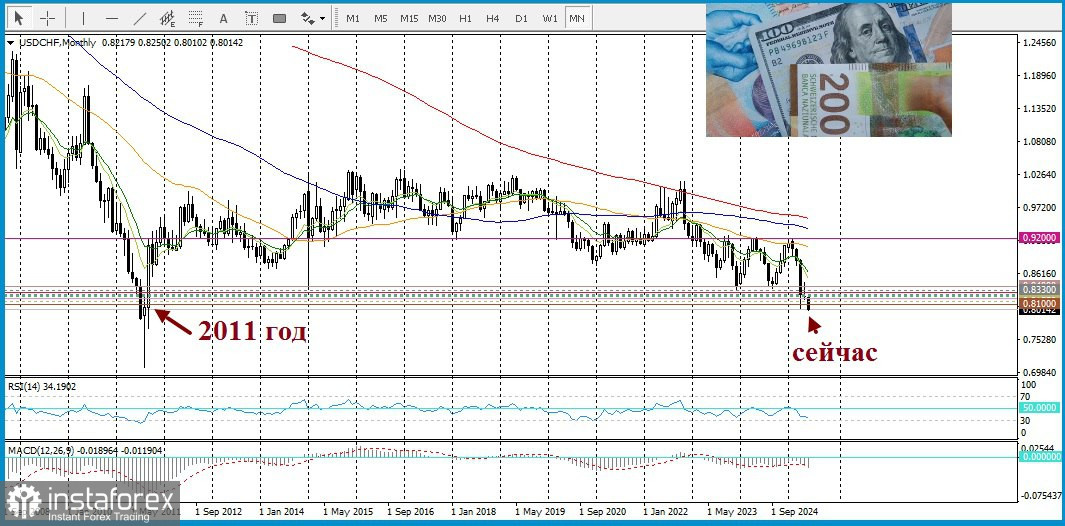Click the 'RSI(14) 34.1902' indicator label
Viewport: 1065px width, 526px height.
41,387
